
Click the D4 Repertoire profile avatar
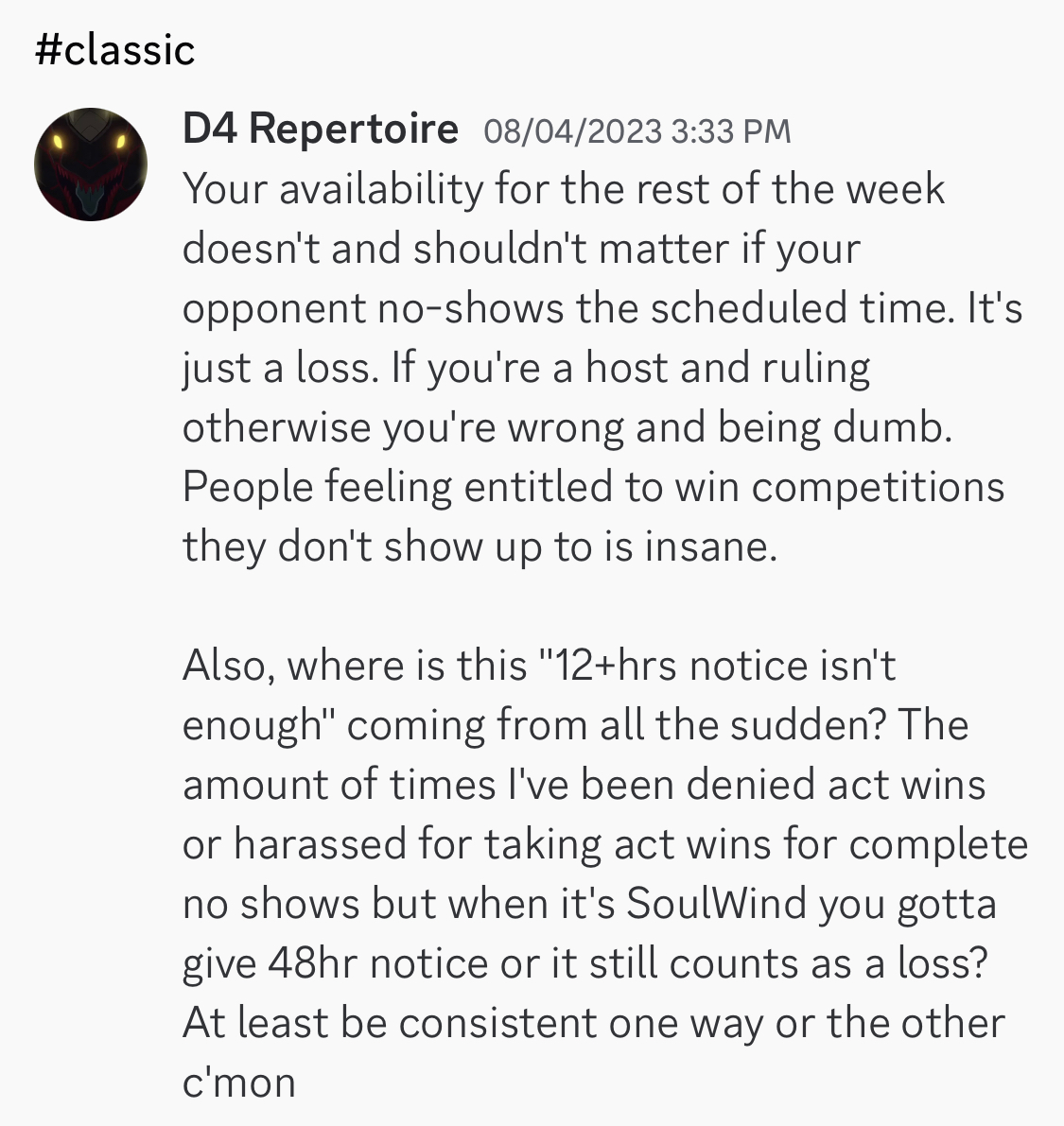click(91, 165)
